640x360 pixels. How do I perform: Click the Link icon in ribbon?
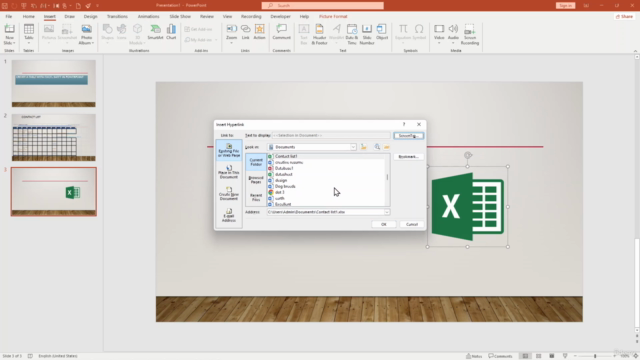(245, 32)
